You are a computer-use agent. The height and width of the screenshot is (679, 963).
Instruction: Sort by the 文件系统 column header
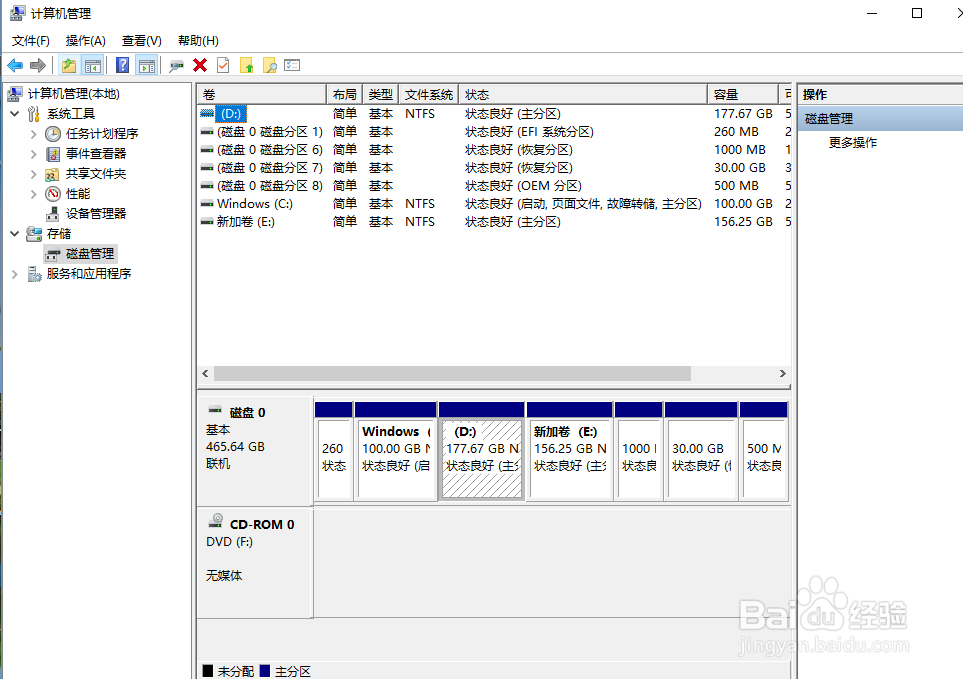coord(429,95)
